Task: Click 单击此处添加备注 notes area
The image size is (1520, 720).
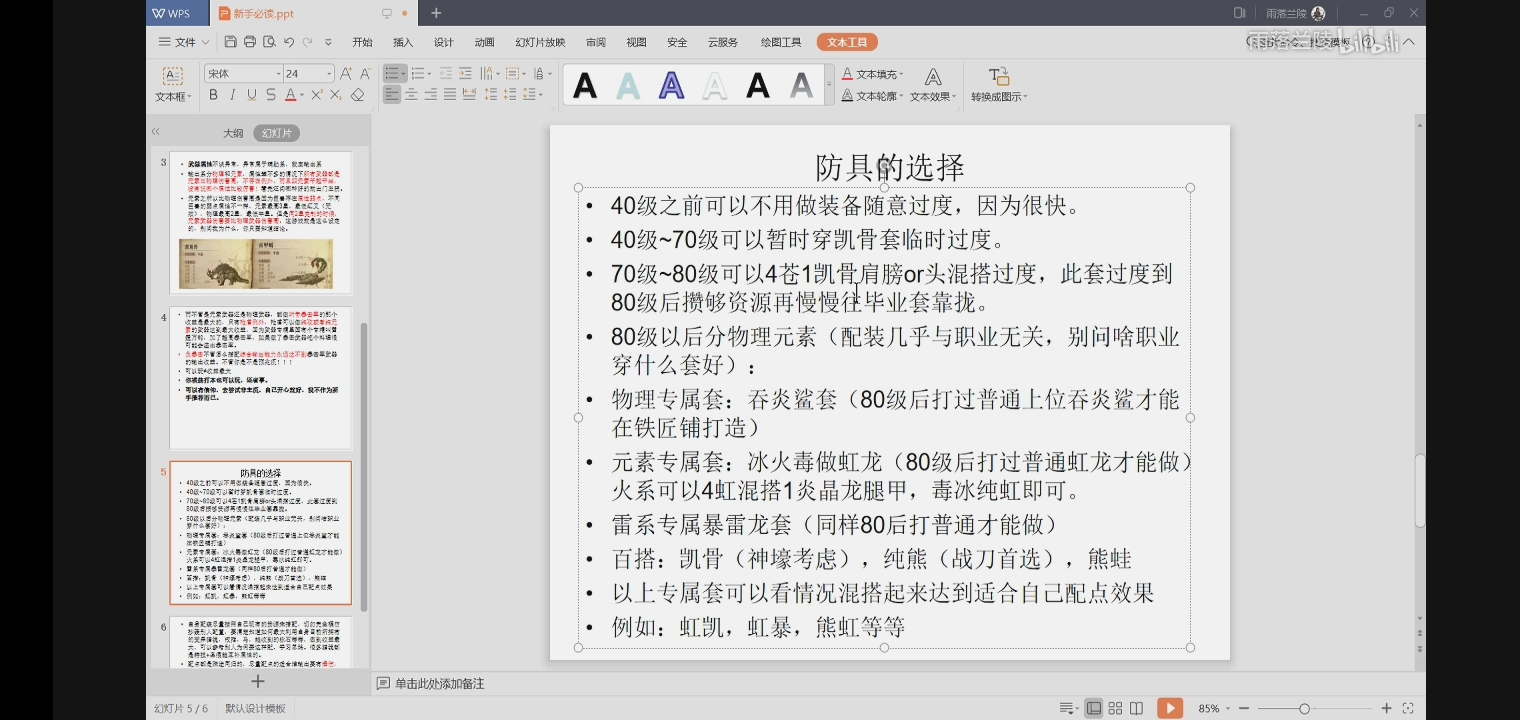Action: [x=439, y=683]
